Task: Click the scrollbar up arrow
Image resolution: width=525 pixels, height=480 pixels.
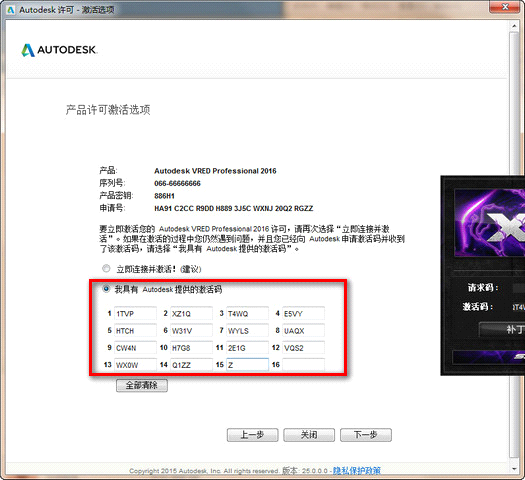Action: pyautogui.click(x=514, y=26)
